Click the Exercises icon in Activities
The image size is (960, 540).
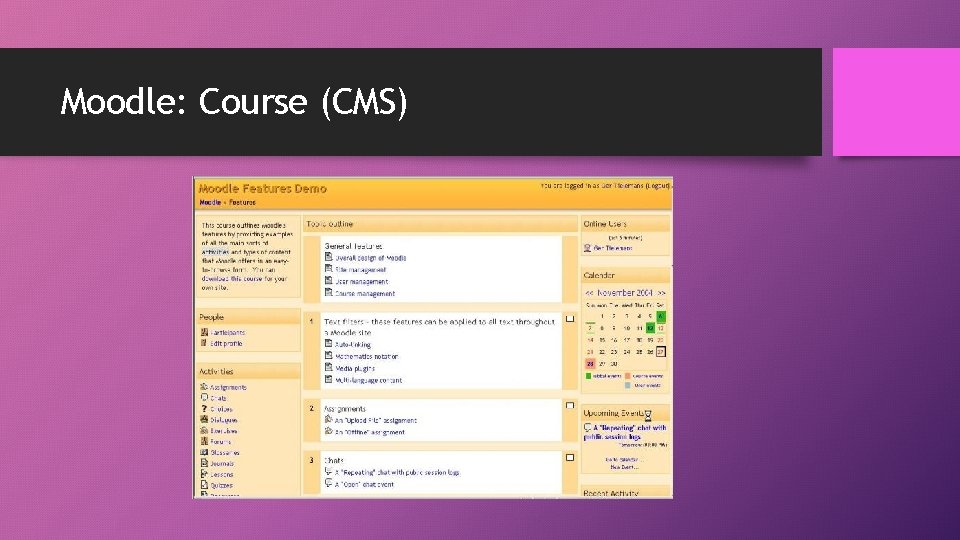point(204,430)
